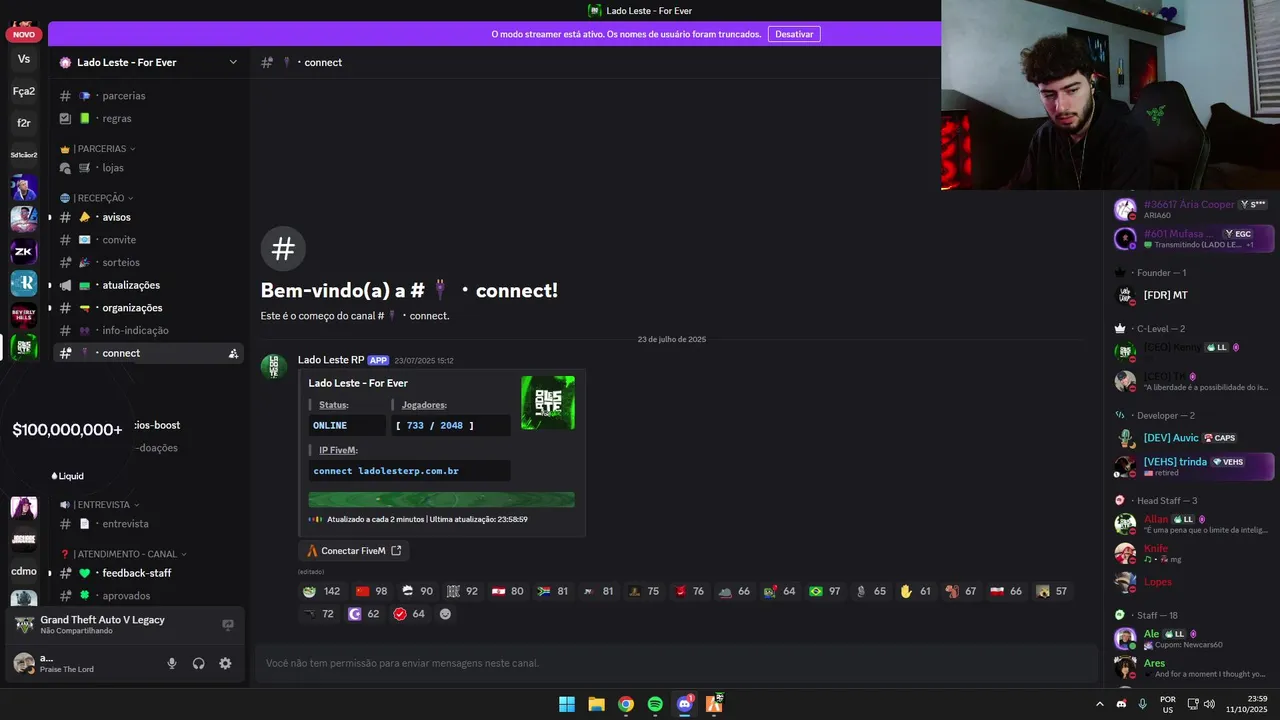
Task: Click the green banner image in embed
Action: (x=441, y=500)
